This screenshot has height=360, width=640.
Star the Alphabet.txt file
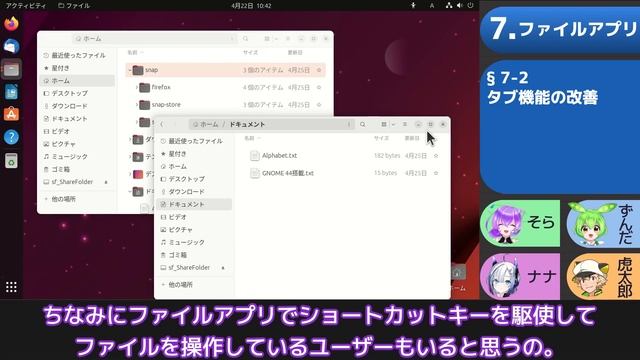436,156
